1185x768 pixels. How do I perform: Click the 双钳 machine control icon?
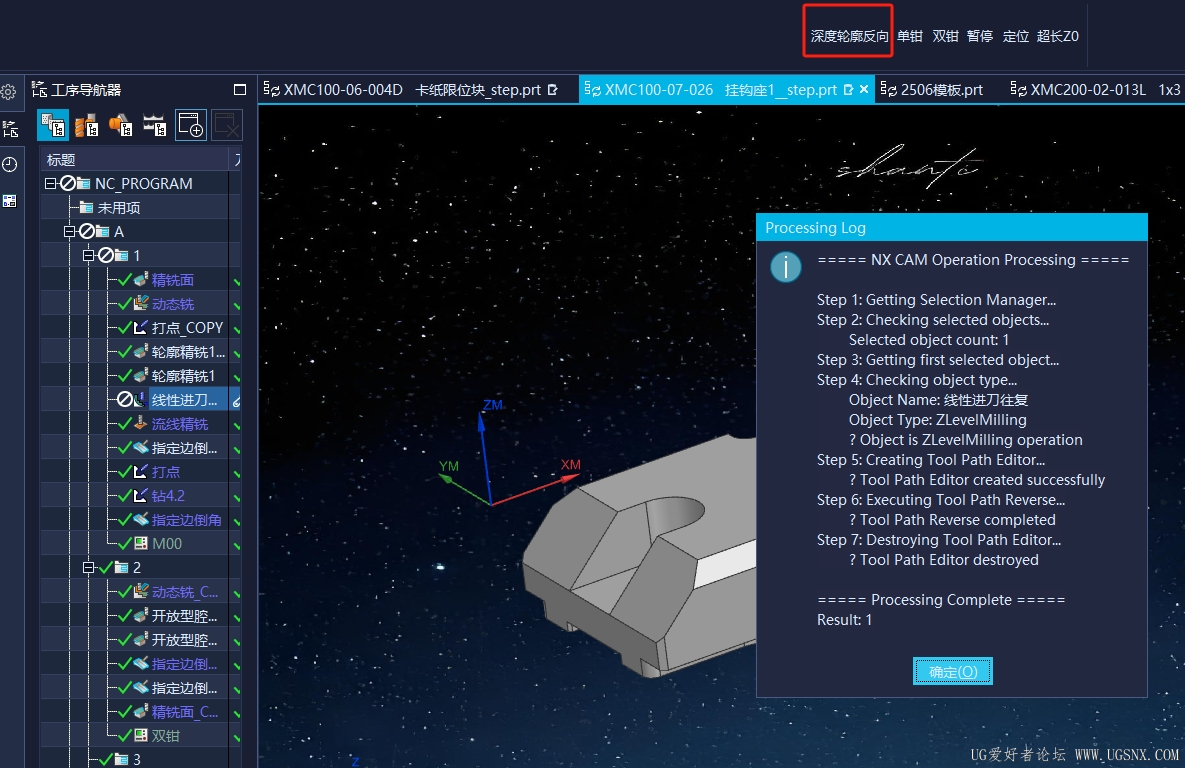click(x=141, y=735)
